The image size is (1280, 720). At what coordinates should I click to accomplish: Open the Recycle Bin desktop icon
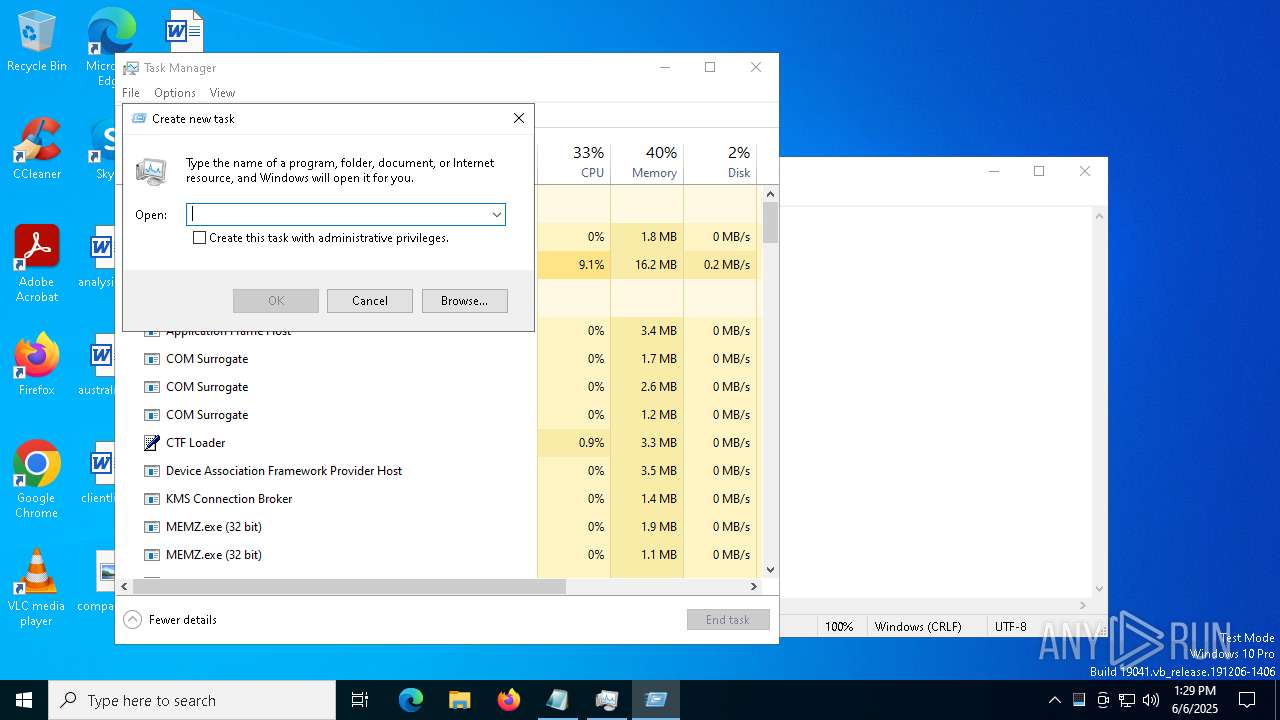pos(37,42)
